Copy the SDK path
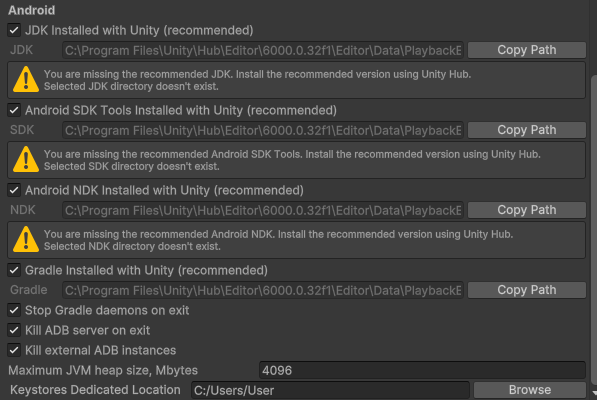Image resolution: width=597 pixels, height=400 pixels. 527,130
